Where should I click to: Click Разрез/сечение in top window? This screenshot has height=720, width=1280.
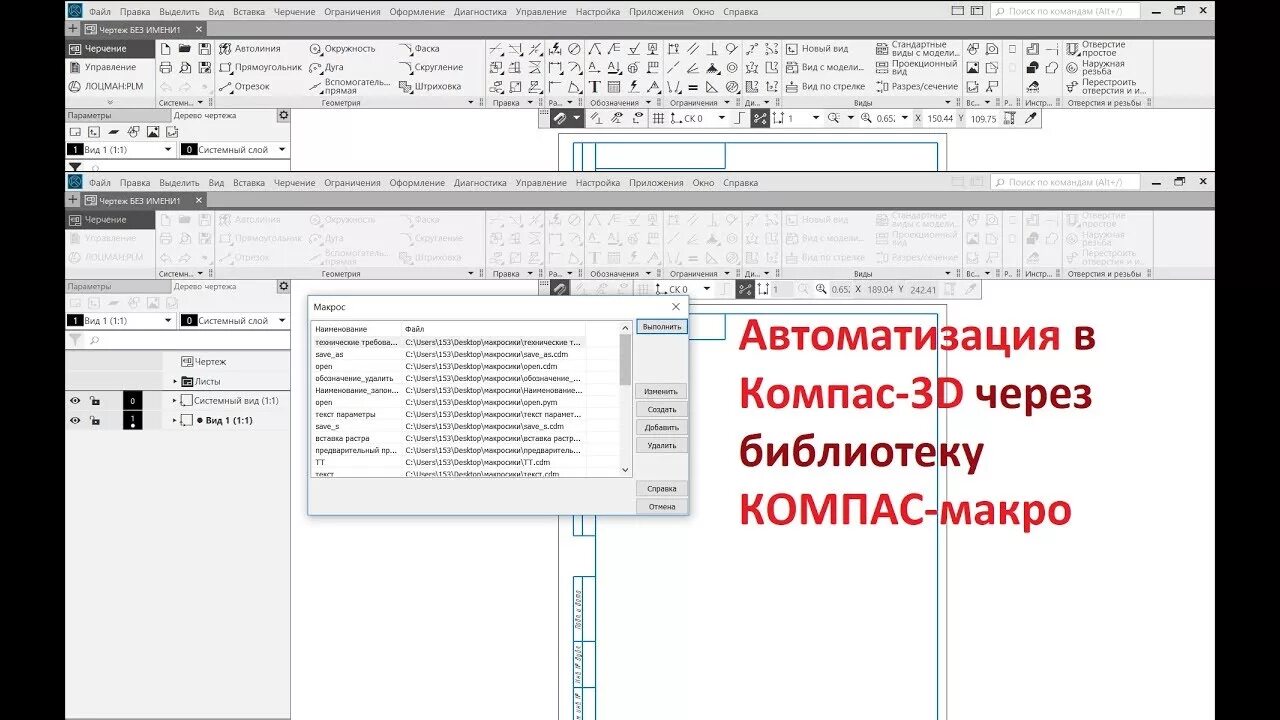tap(917, 86)
